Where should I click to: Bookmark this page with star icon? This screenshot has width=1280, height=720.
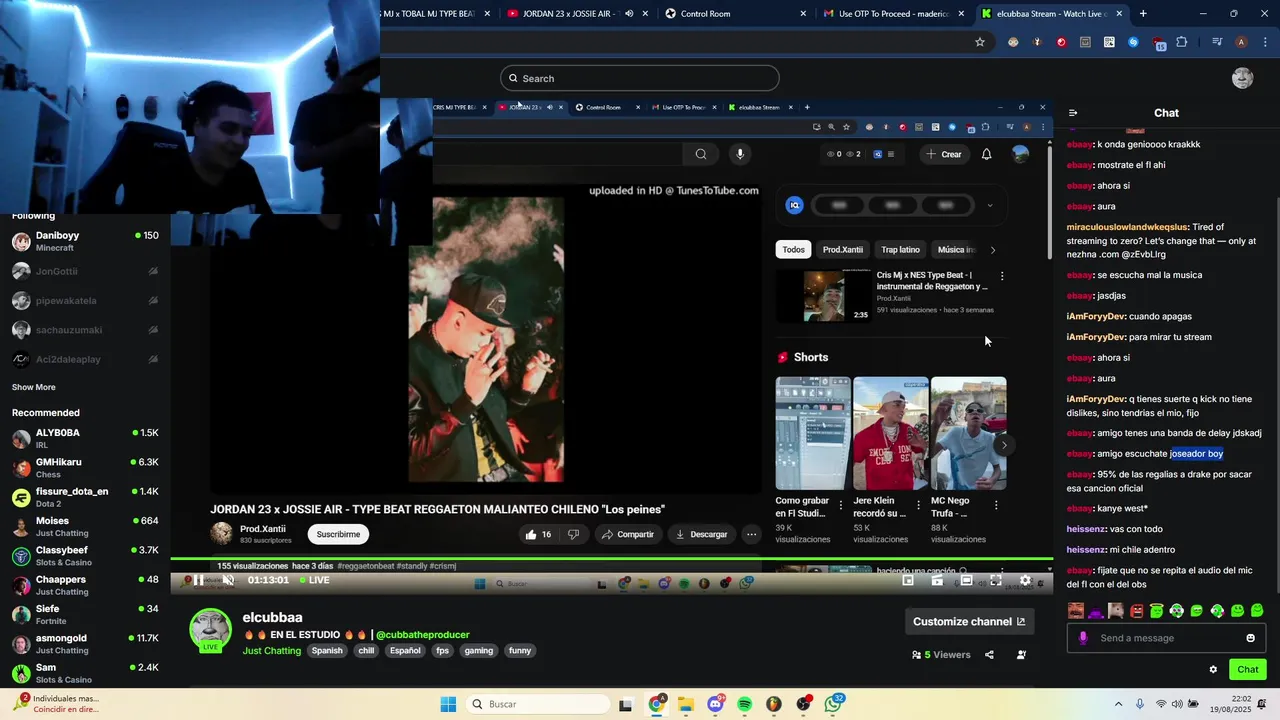pyautogui.click(x=980, y=42)
